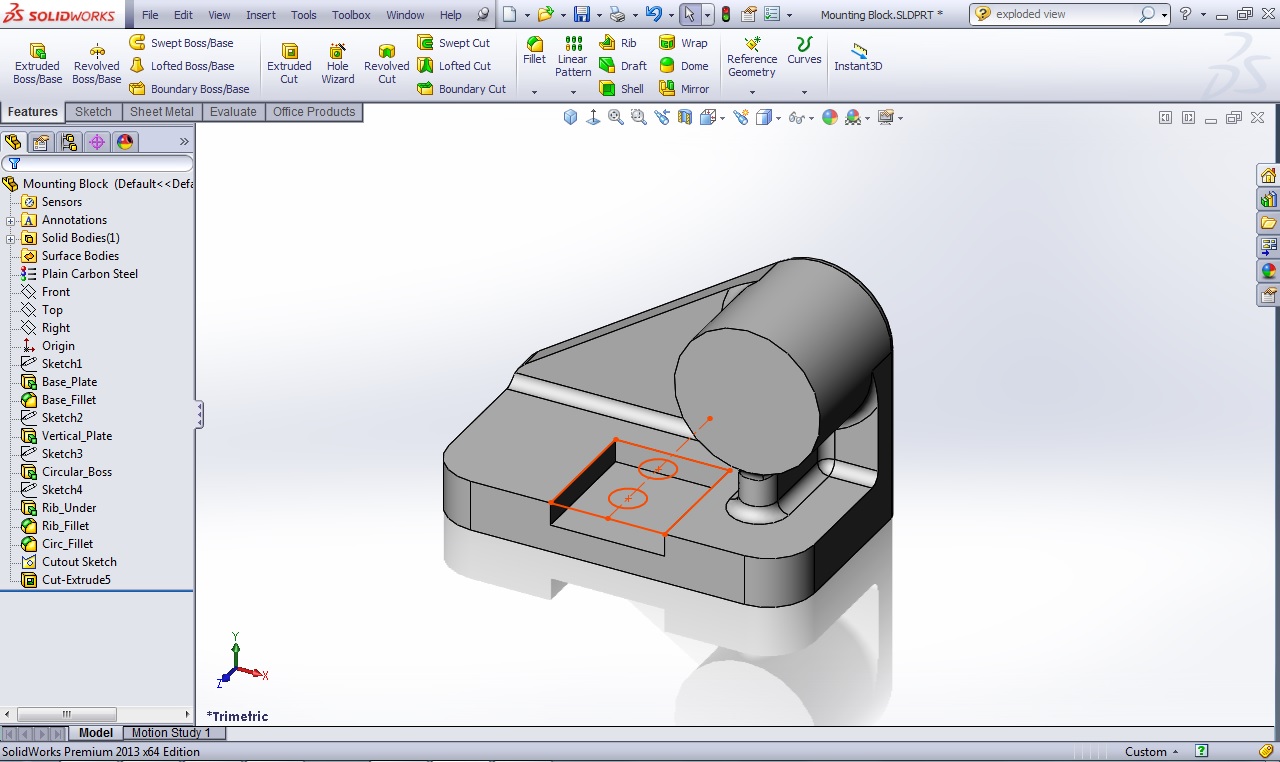The width and height of the screenshot is (1280, 762).
Task: Click the Save icon in title toolbar
Action: 581,14
